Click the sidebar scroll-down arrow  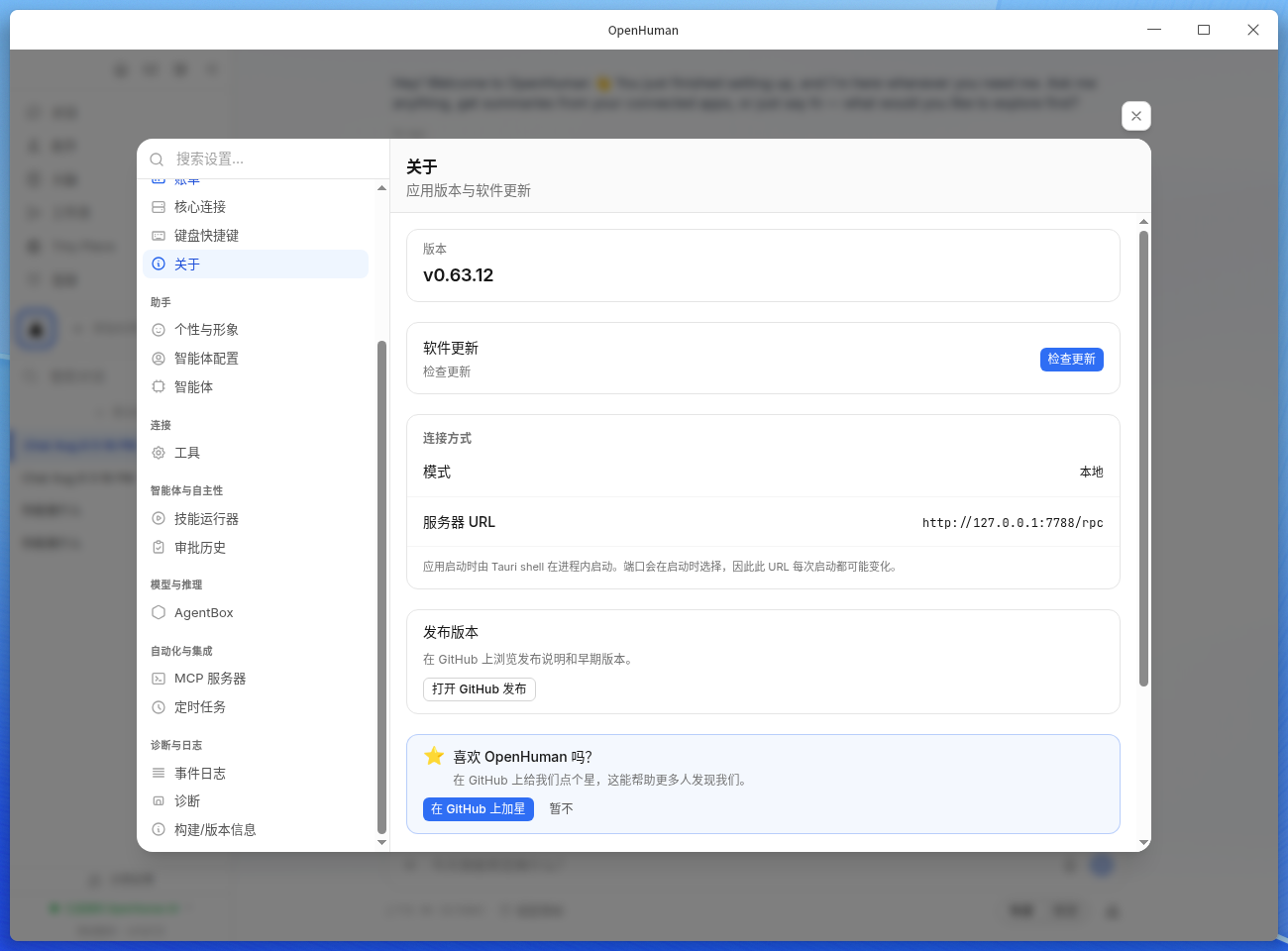(x=382, y=843)
